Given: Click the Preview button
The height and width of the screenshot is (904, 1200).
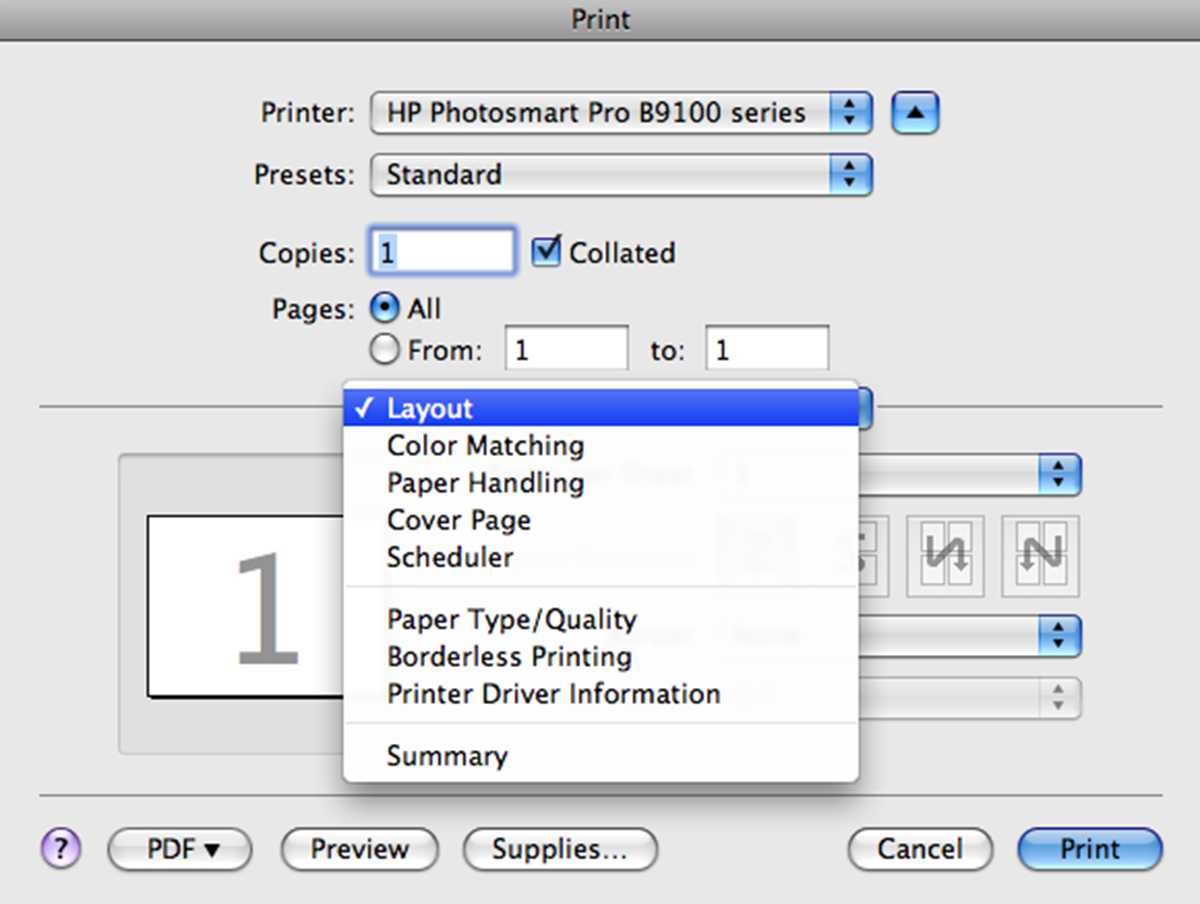Looking at the screenshot, I should [x=360, y=849].
